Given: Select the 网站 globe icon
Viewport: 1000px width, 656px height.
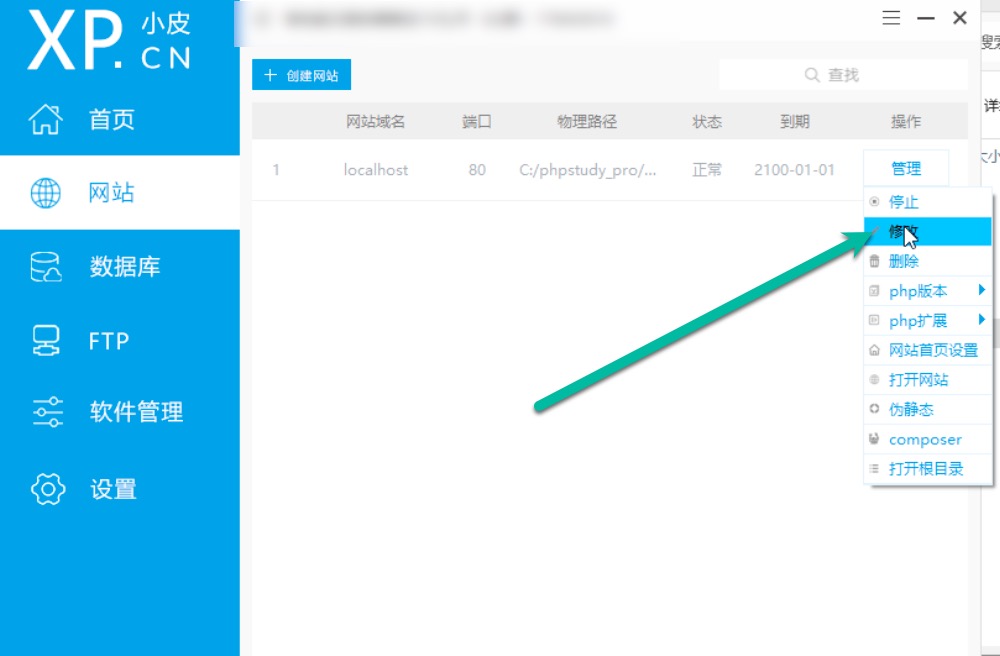Looking at the screenshot, I should click(x=45, y=193).
